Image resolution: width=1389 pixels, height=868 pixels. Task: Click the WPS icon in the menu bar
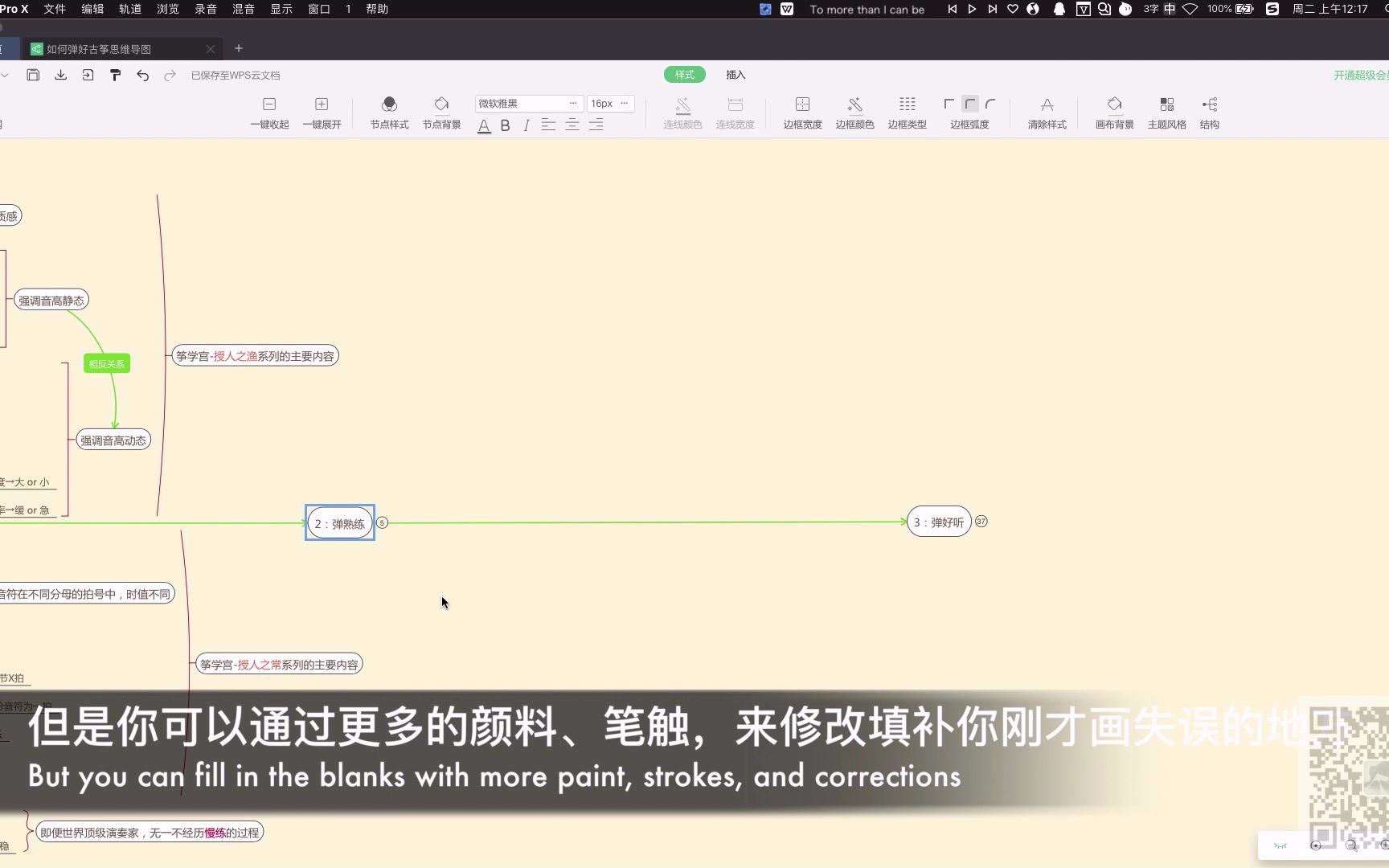787,9
